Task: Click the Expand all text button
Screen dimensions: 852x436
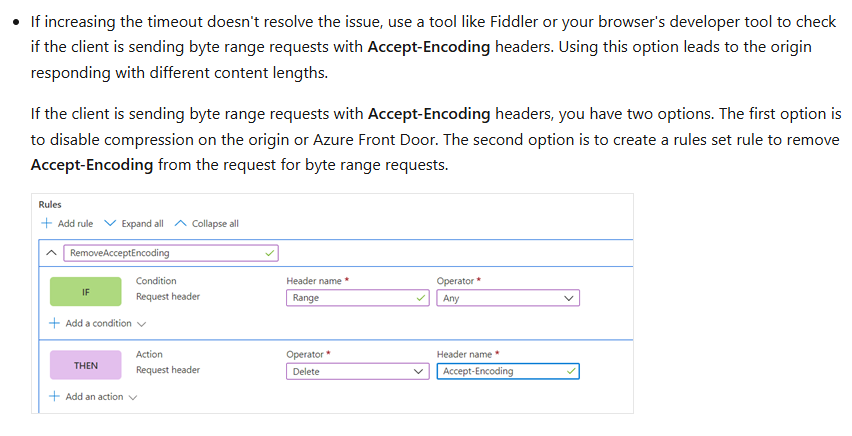Action: coord(142,223)
